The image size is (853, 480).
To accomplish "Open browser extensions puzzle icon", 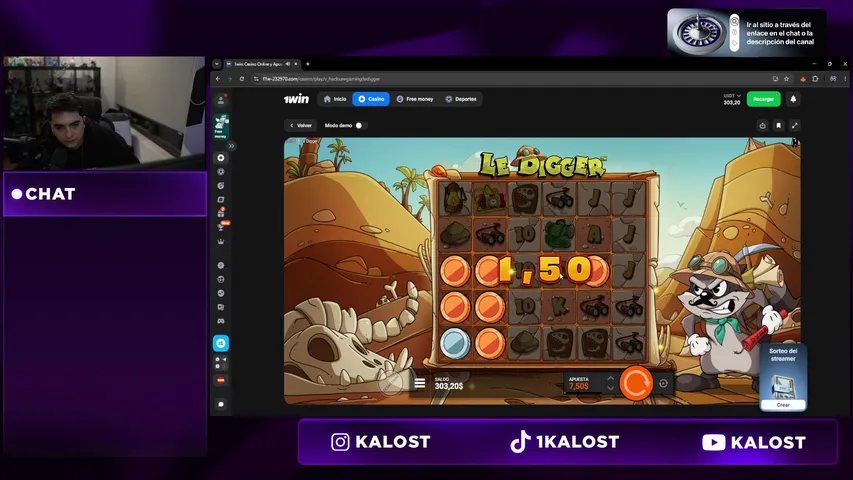I will tap(815, 79).
